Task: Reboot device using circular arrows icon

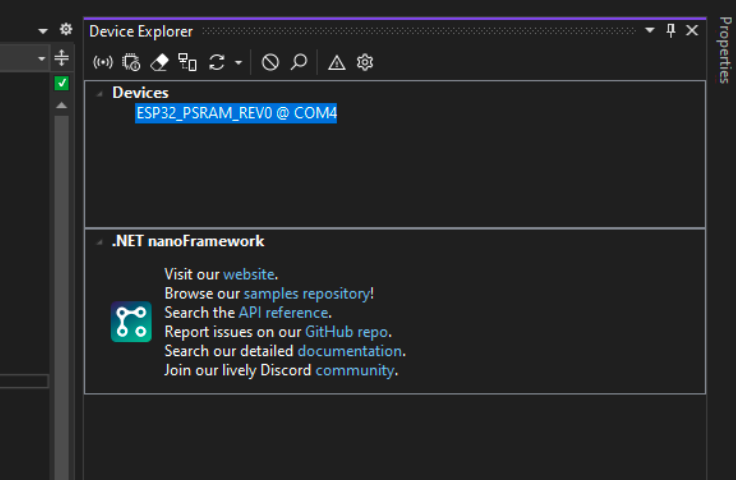Action: 216,62
